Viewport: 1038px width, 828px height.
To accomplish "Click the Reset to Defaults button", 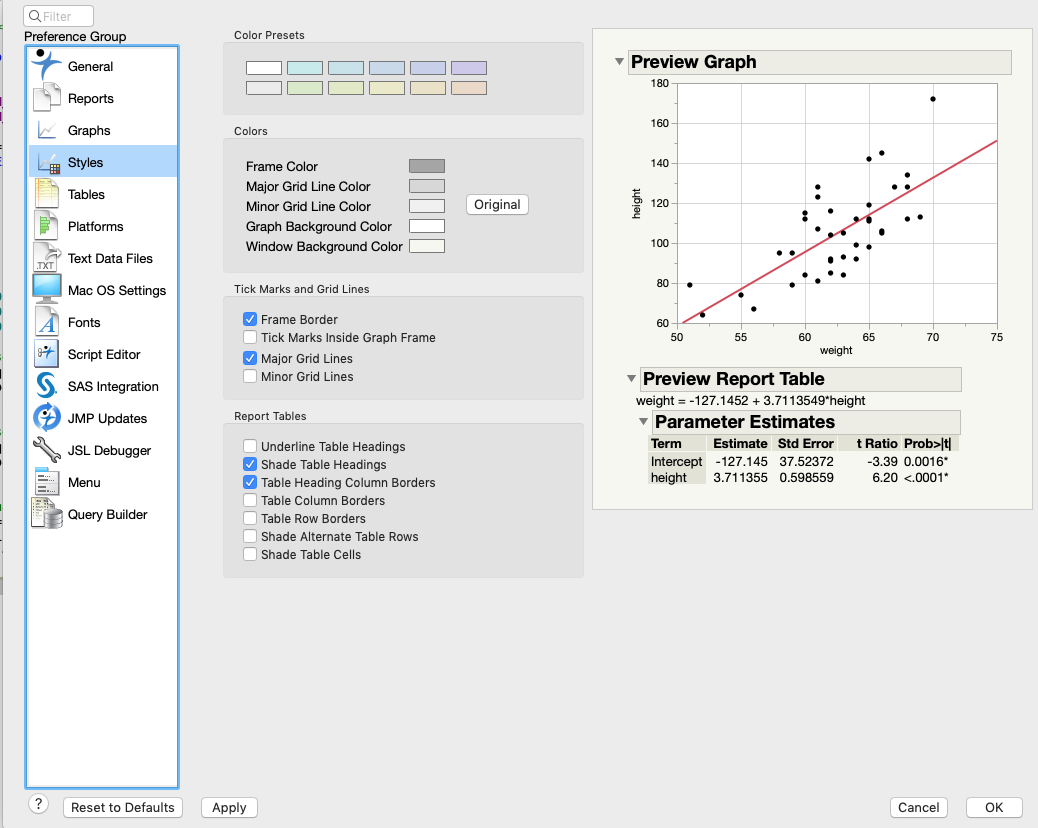I will pos(123,807).
